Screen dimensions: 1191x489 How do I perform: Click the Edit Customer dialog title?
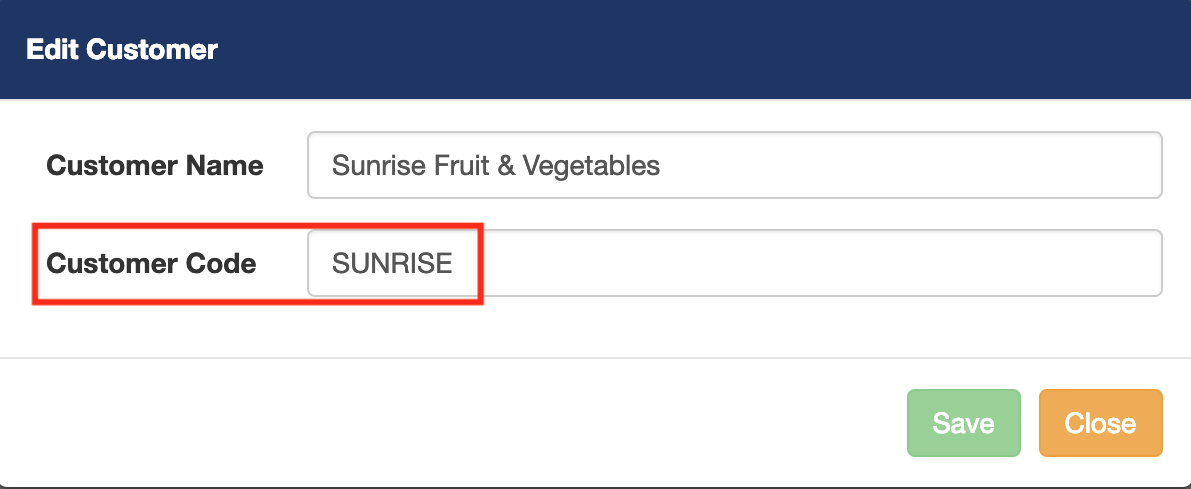point(121,49)
